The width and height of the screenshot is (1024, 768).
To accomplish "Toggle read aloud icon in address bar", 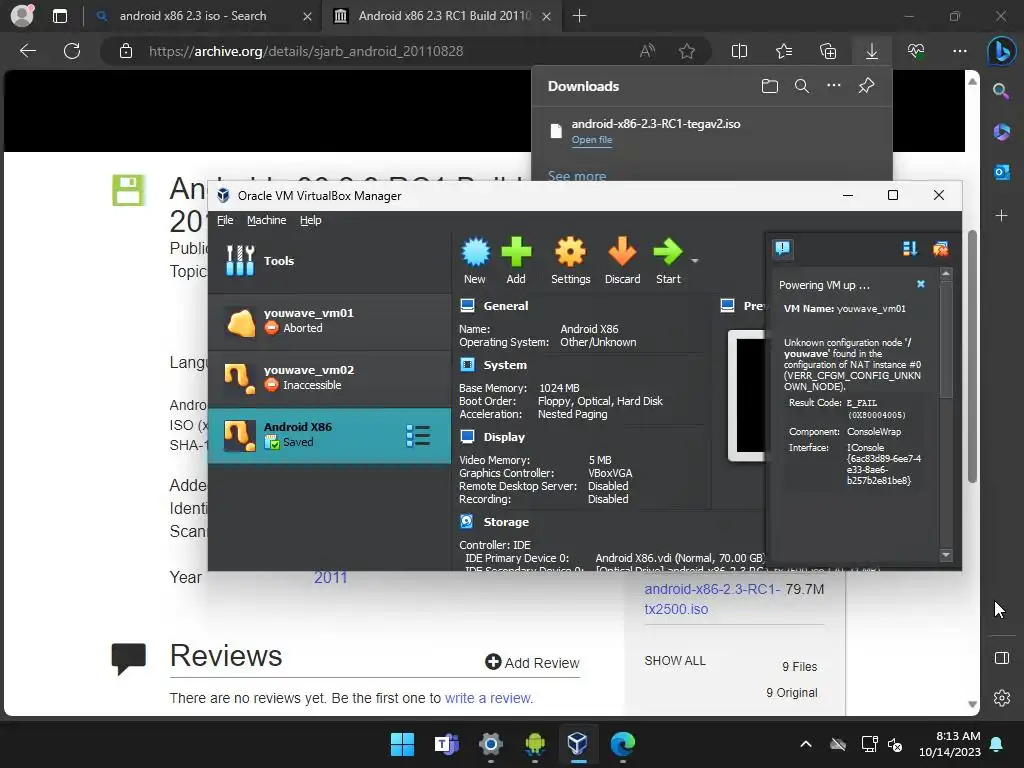I will click(647, 51).
